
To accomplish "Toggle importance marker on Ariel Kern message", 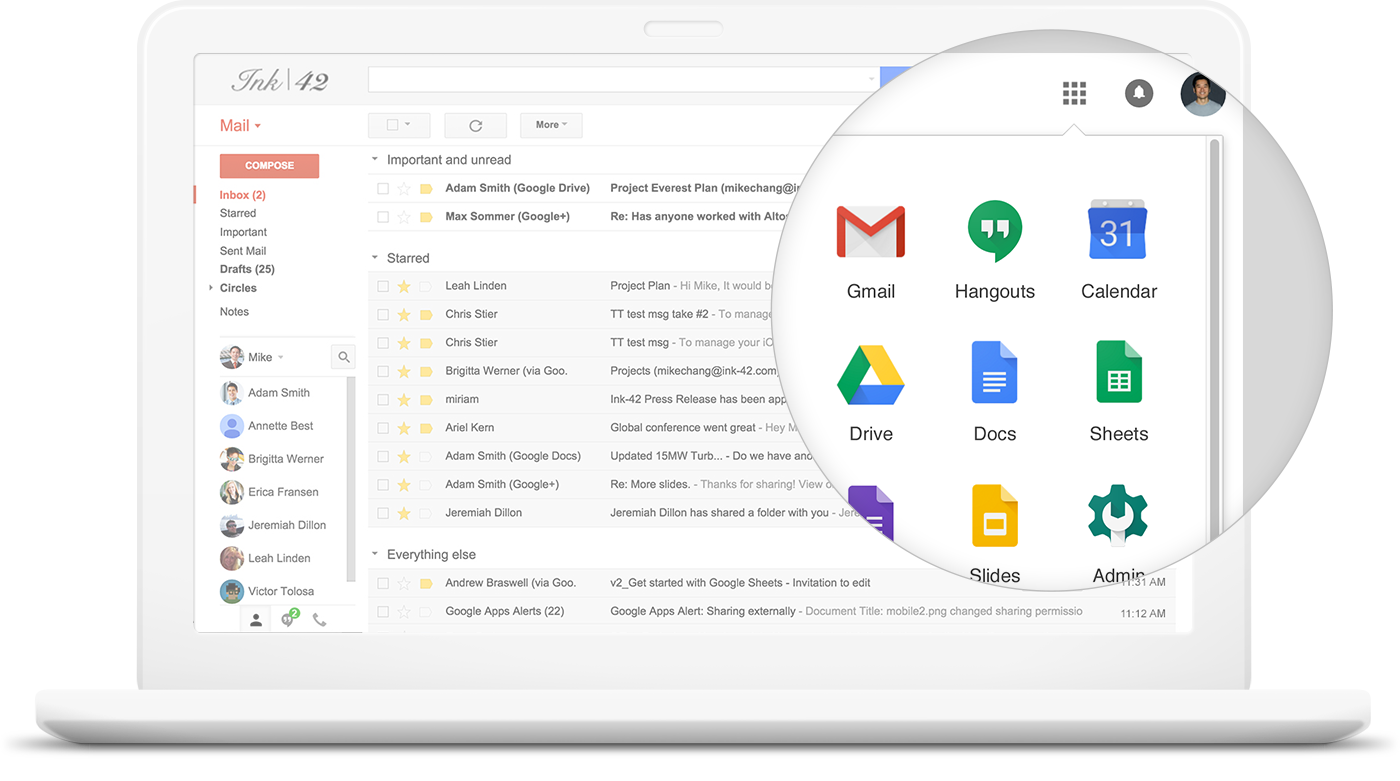I will pyautogui.click(x=426, y=428).
